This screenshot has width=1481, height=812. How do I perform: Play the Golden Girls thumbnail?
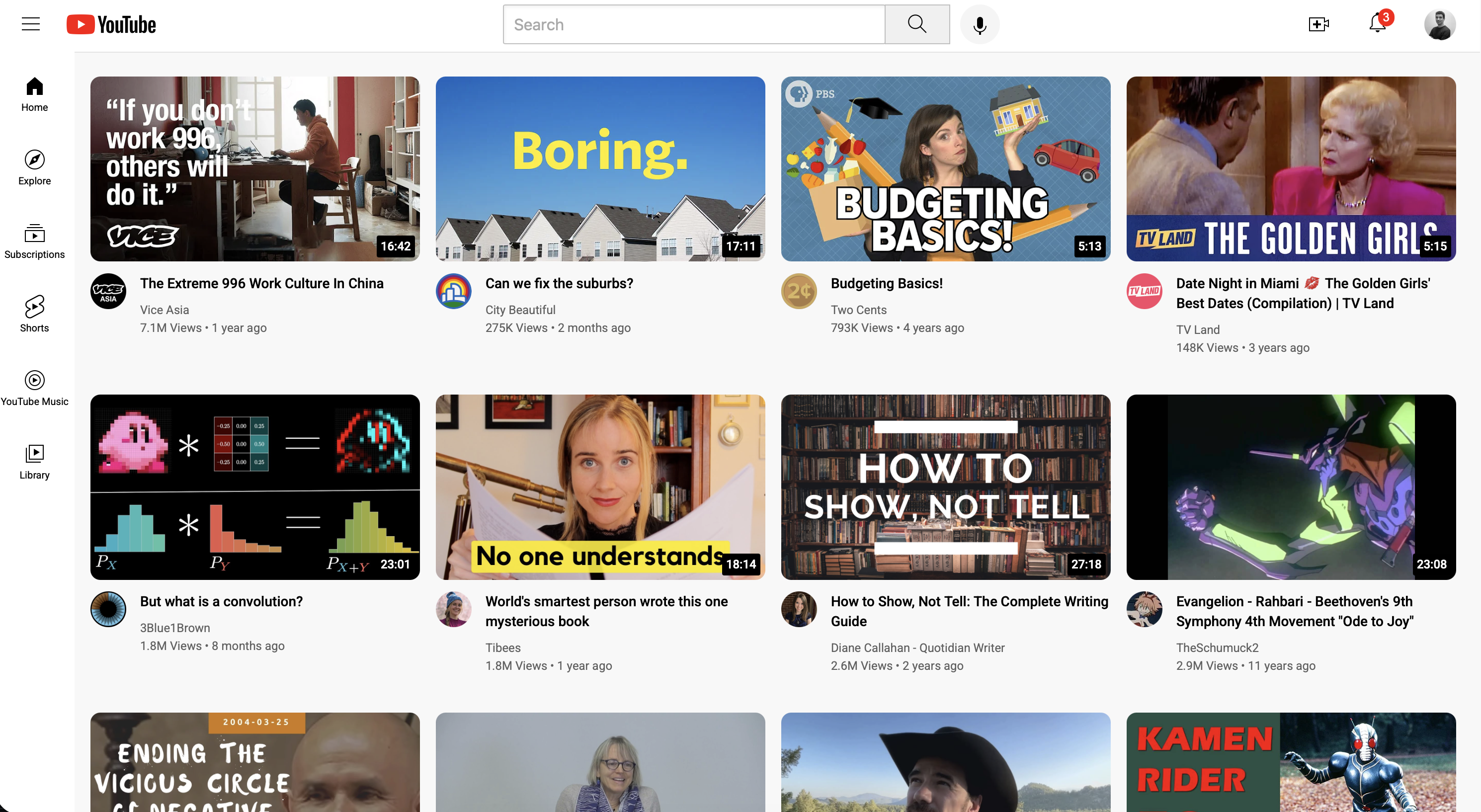point(1291,169)
